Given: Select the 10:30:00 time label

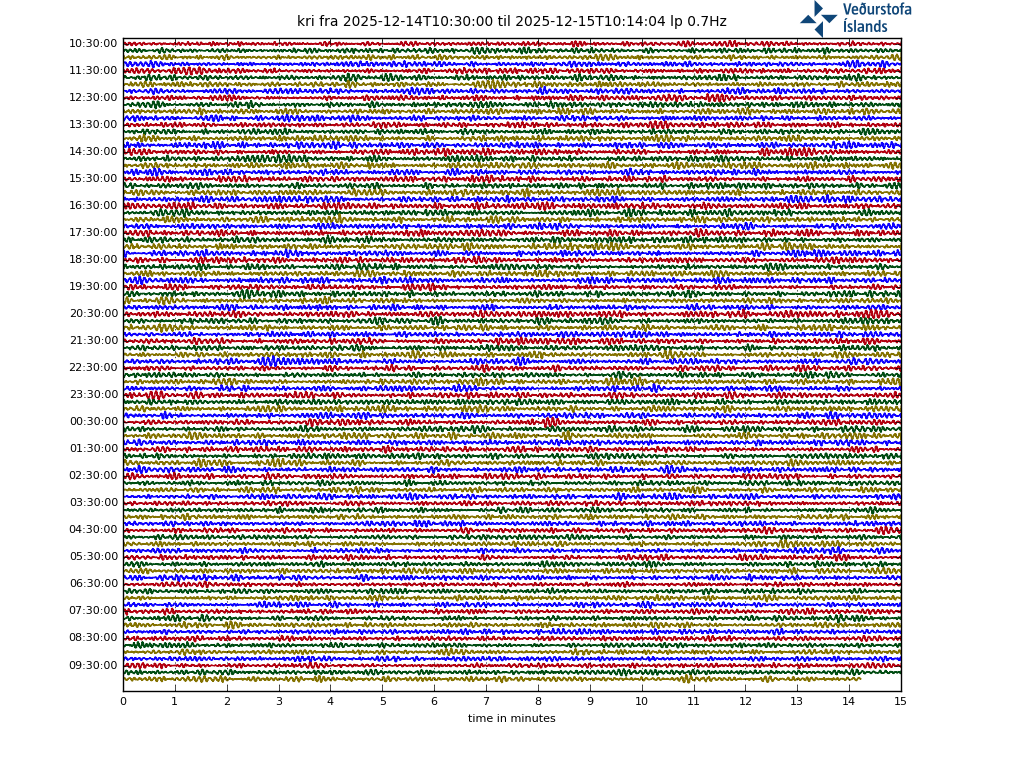Looking at the screenshot, I should [x=93, y=44].
